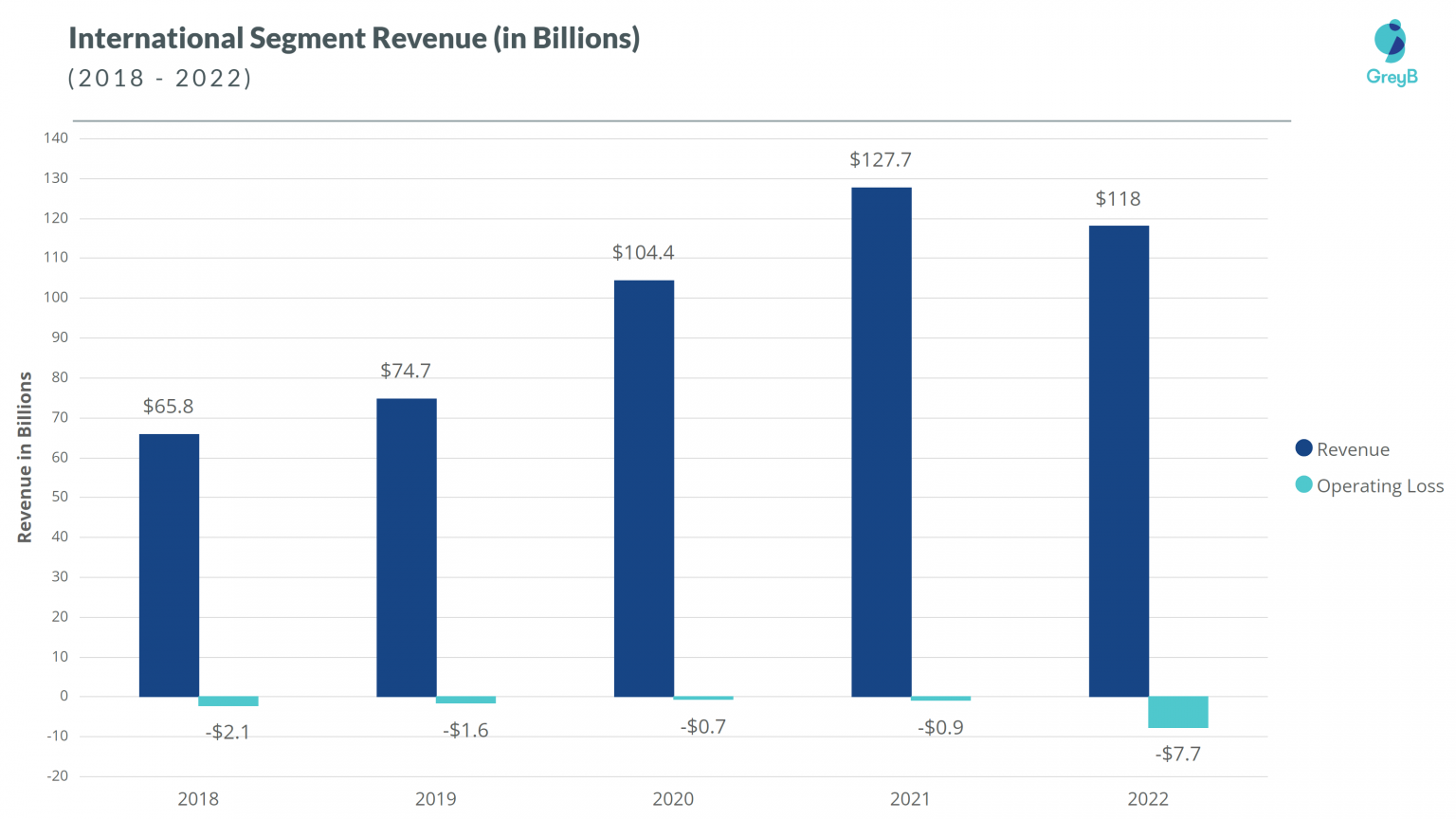Click the Revenue in Billions axis title
This screenshot has height=819, width=1456.
tap(26, 455)
